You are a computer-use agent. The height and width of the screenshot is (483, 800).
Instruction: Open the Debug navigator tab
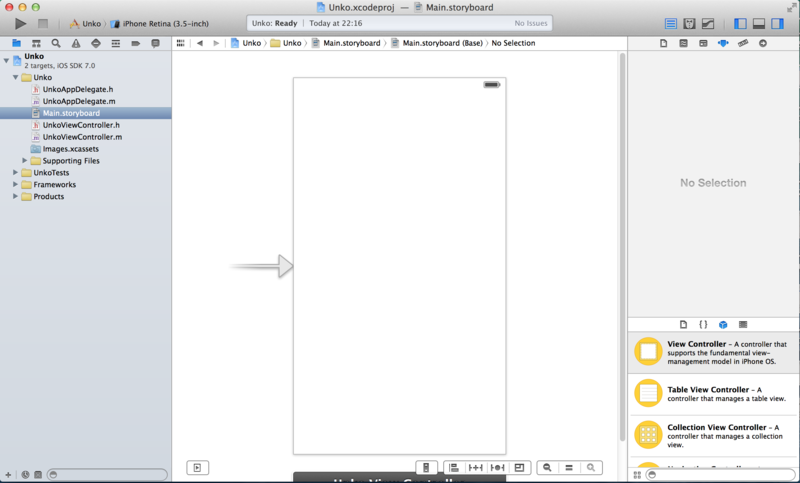click(x=116, y=43)
